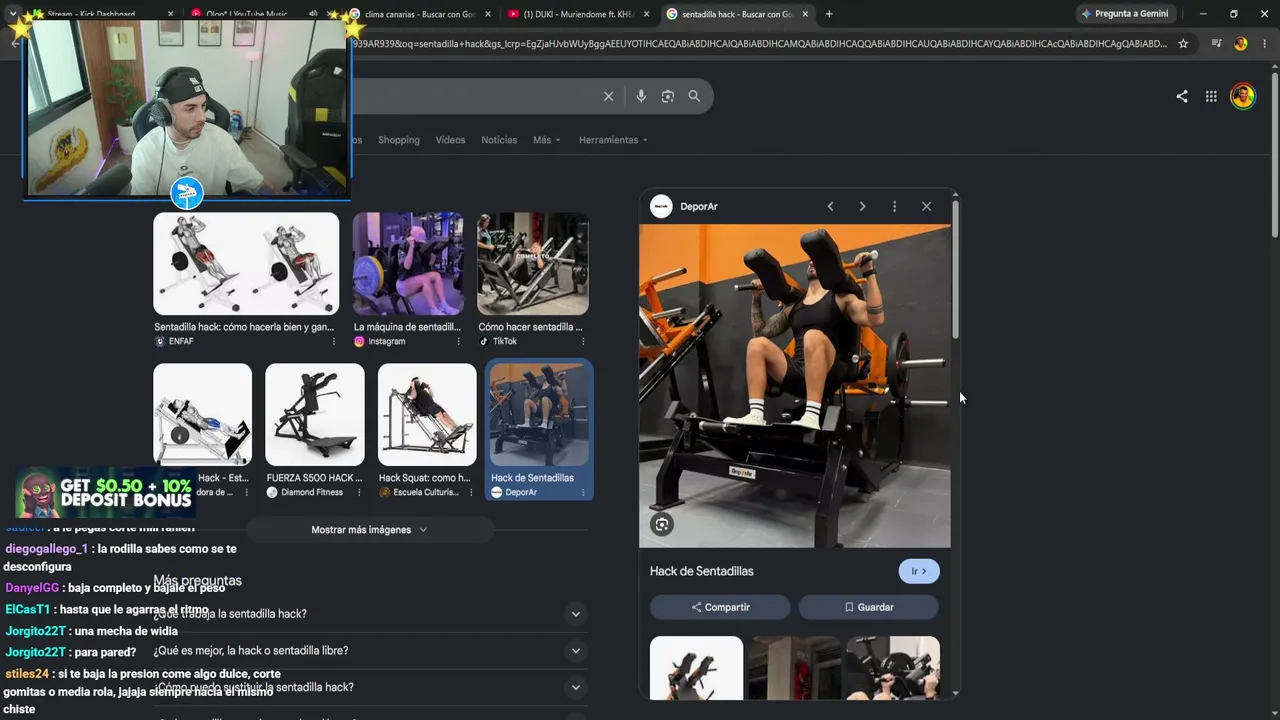The height and width of the screenshot is (720, 1280).
Task: Open the ENFAF sentadilla hack image result
Action: point(246,264)
